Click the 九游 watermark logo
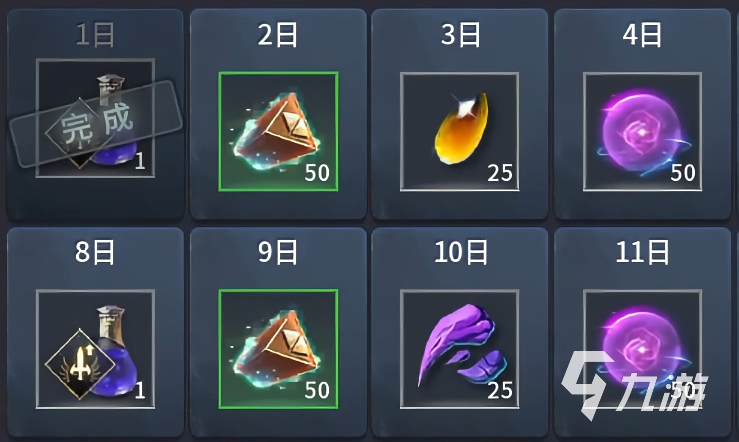Image resolution: width=739 pixels, height=442 pixels. (x=634, y=385)
